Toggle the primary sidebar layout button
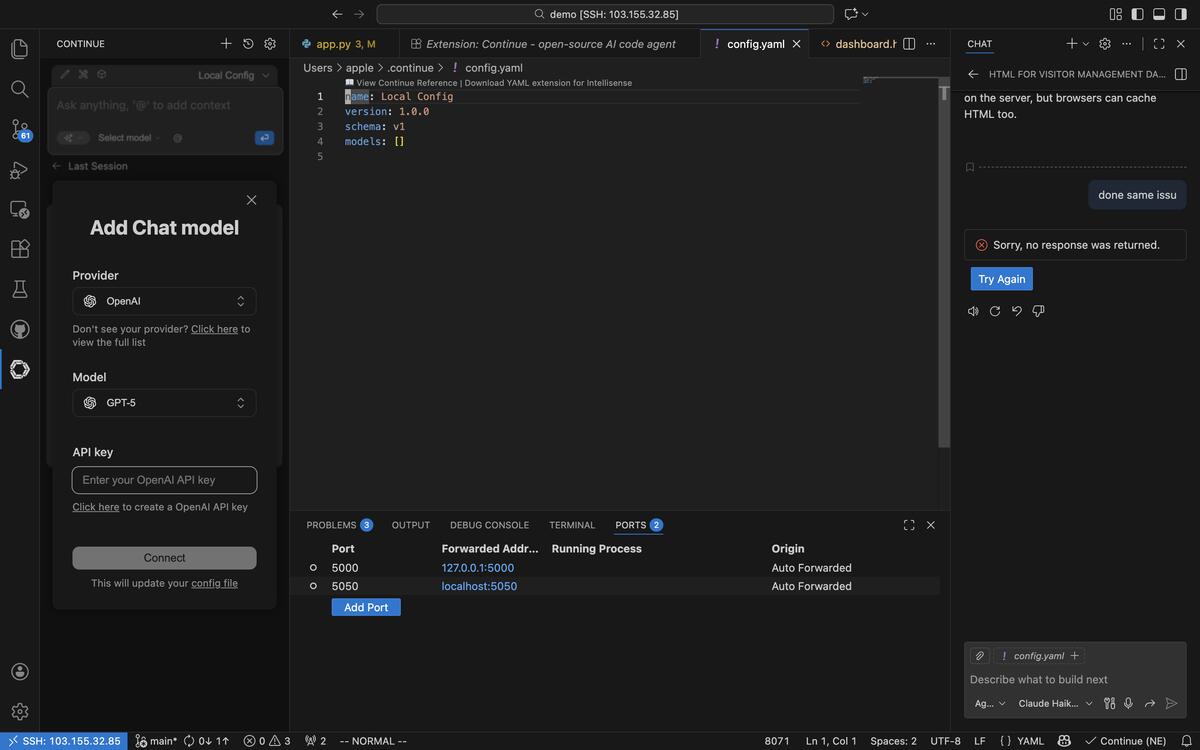The height and width of the screenshot is (750, 1200). (1137, 14)
